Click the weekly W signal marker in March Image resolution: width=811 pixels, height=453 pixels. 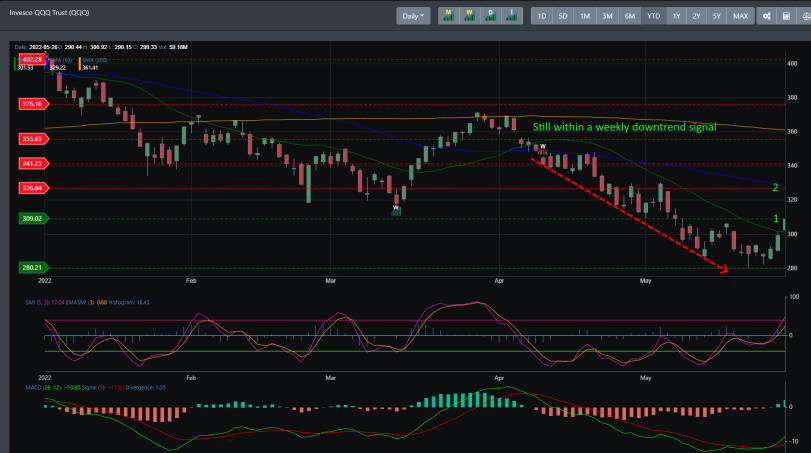click(396, 209)
